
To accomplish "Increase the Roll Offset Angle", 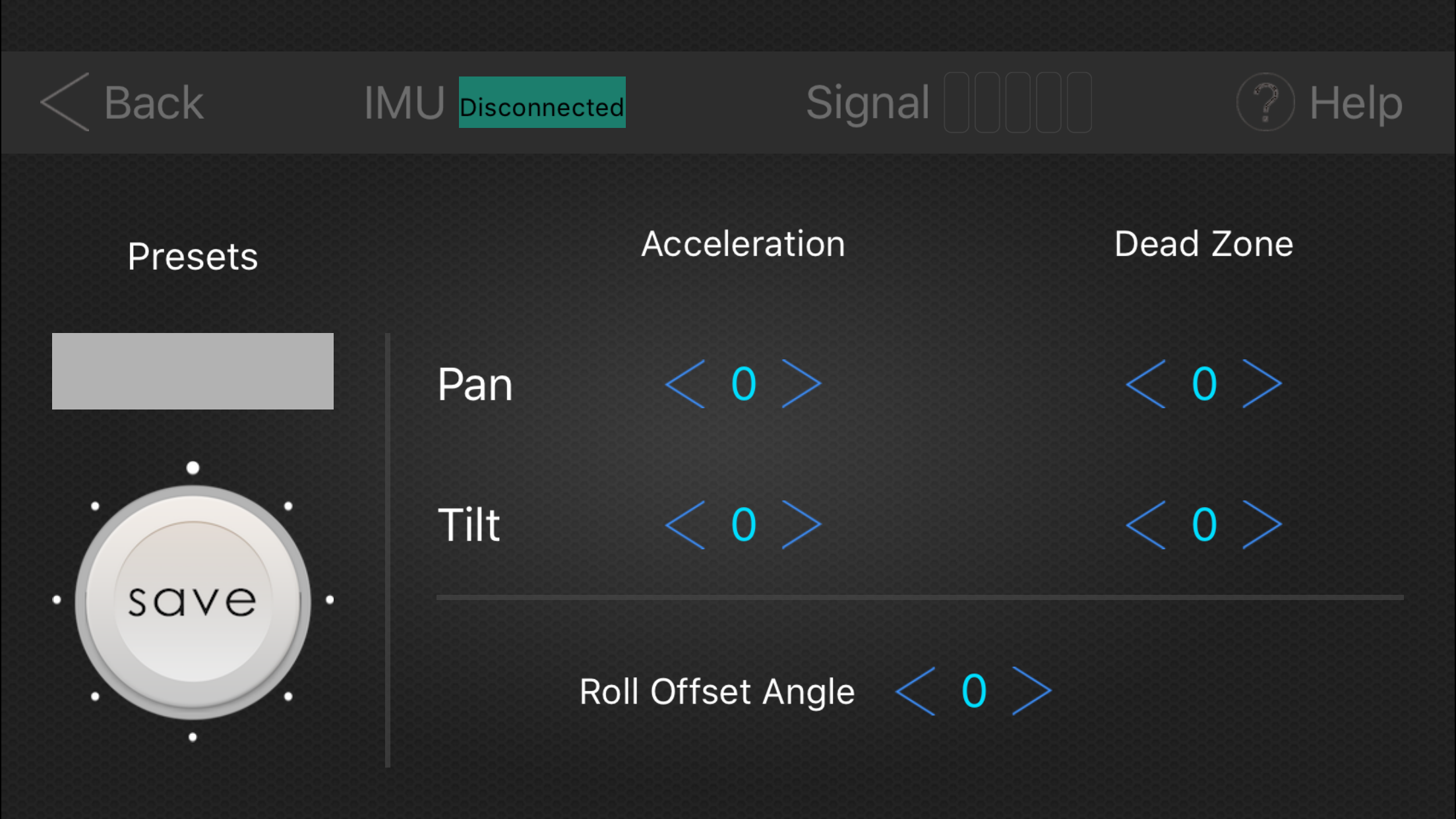I will click(x=1031, y=691).
